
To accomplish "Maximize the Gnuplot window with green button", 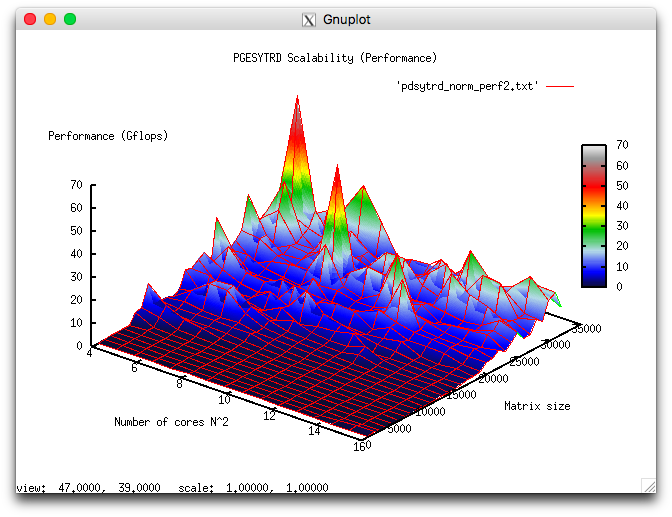I will (70, 19).
